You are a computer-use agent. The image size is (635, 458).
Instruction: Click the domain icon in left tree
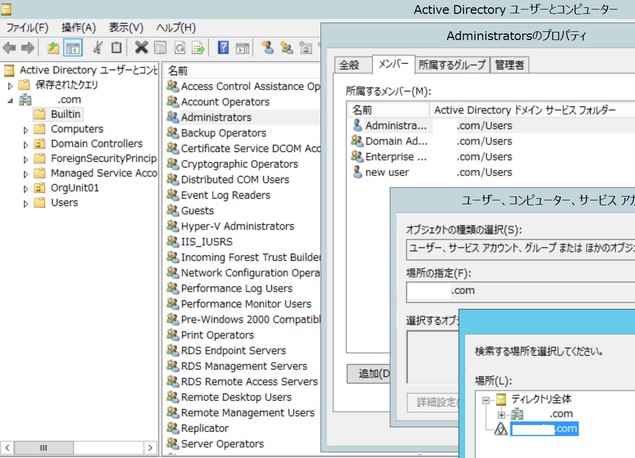click(25, 100)
